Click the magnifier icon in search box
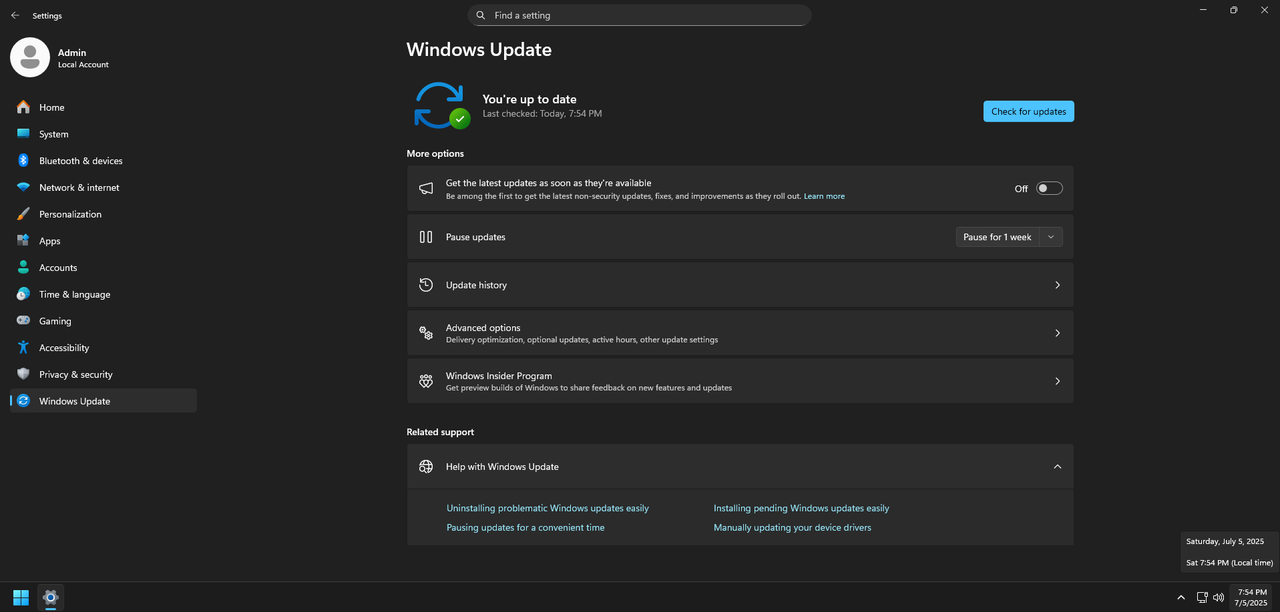Screen dimensions: 1280x612 [x=481, y=15]
